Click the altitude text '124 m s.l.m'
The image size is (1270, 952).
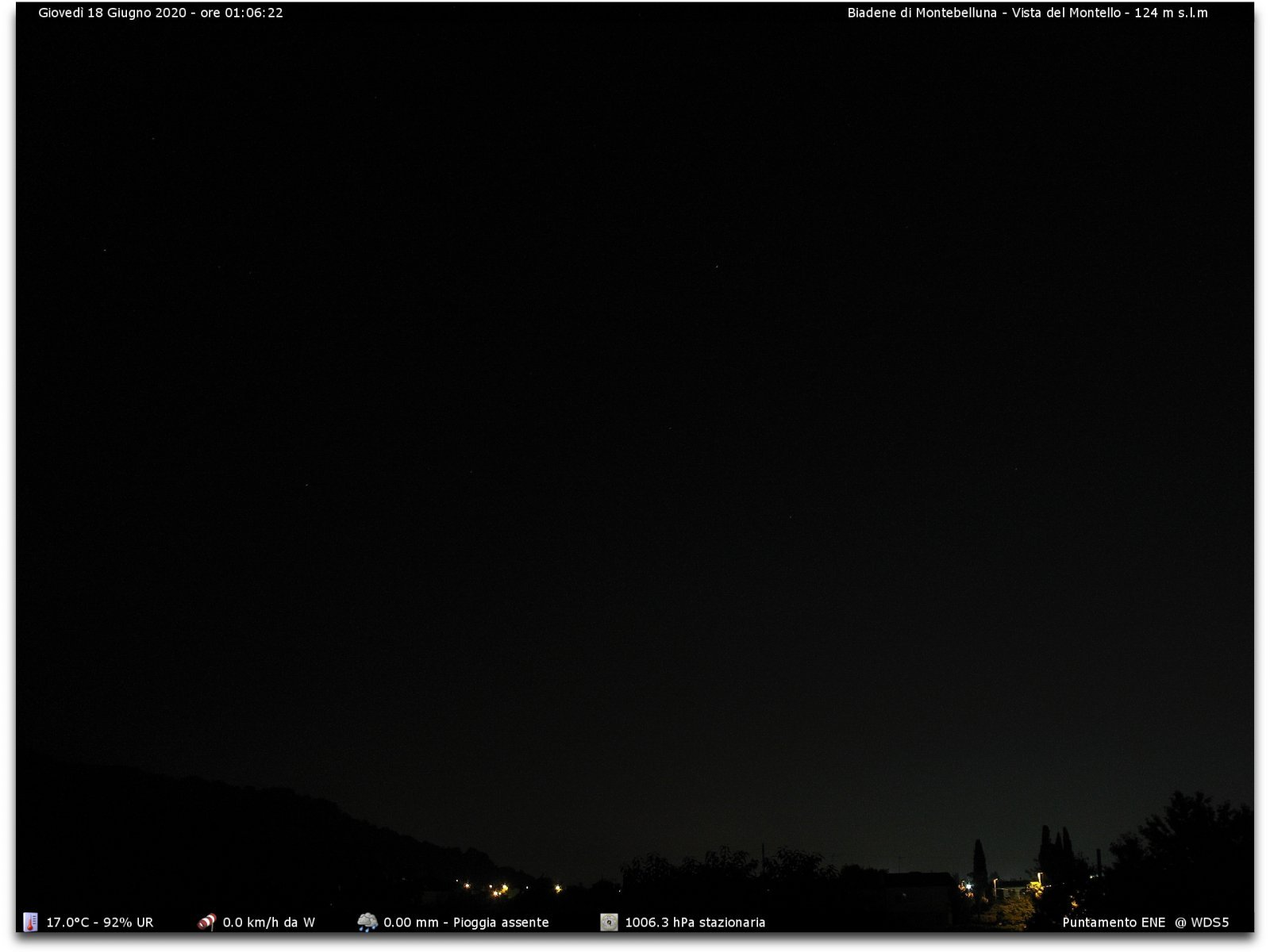coord(1171,13)
